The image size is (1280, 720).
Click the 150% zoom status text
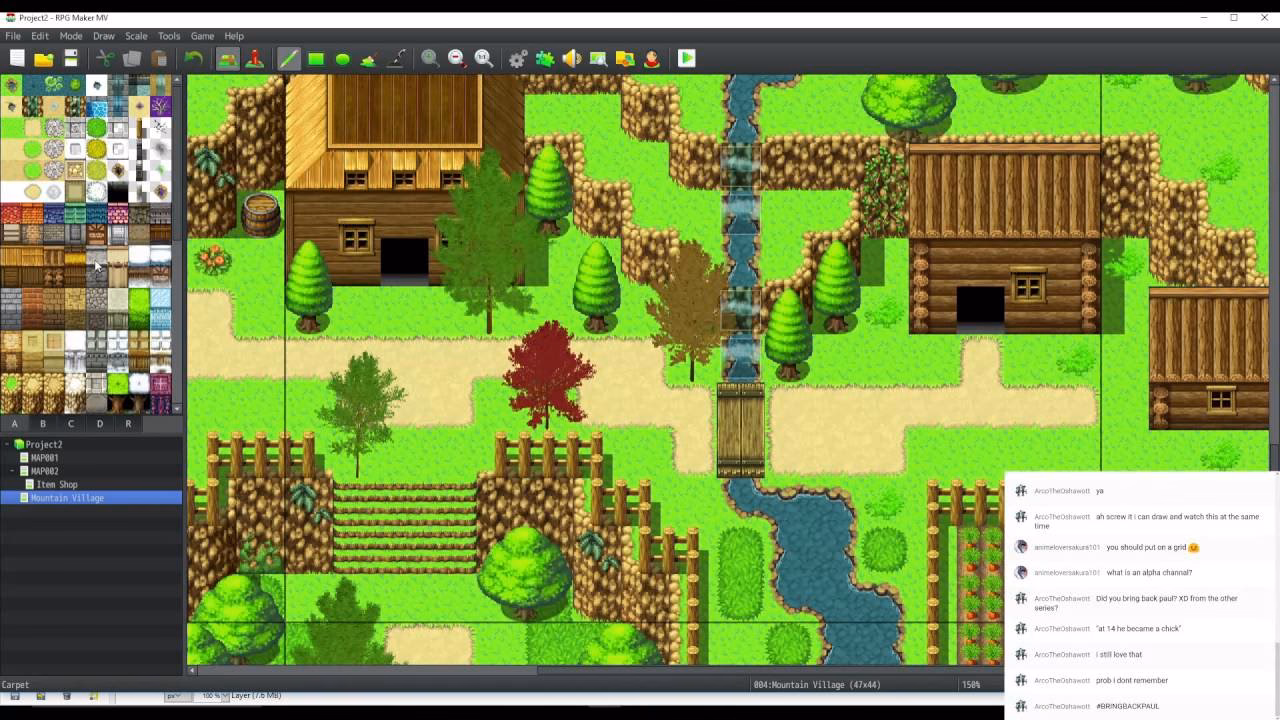pos(971,685)
